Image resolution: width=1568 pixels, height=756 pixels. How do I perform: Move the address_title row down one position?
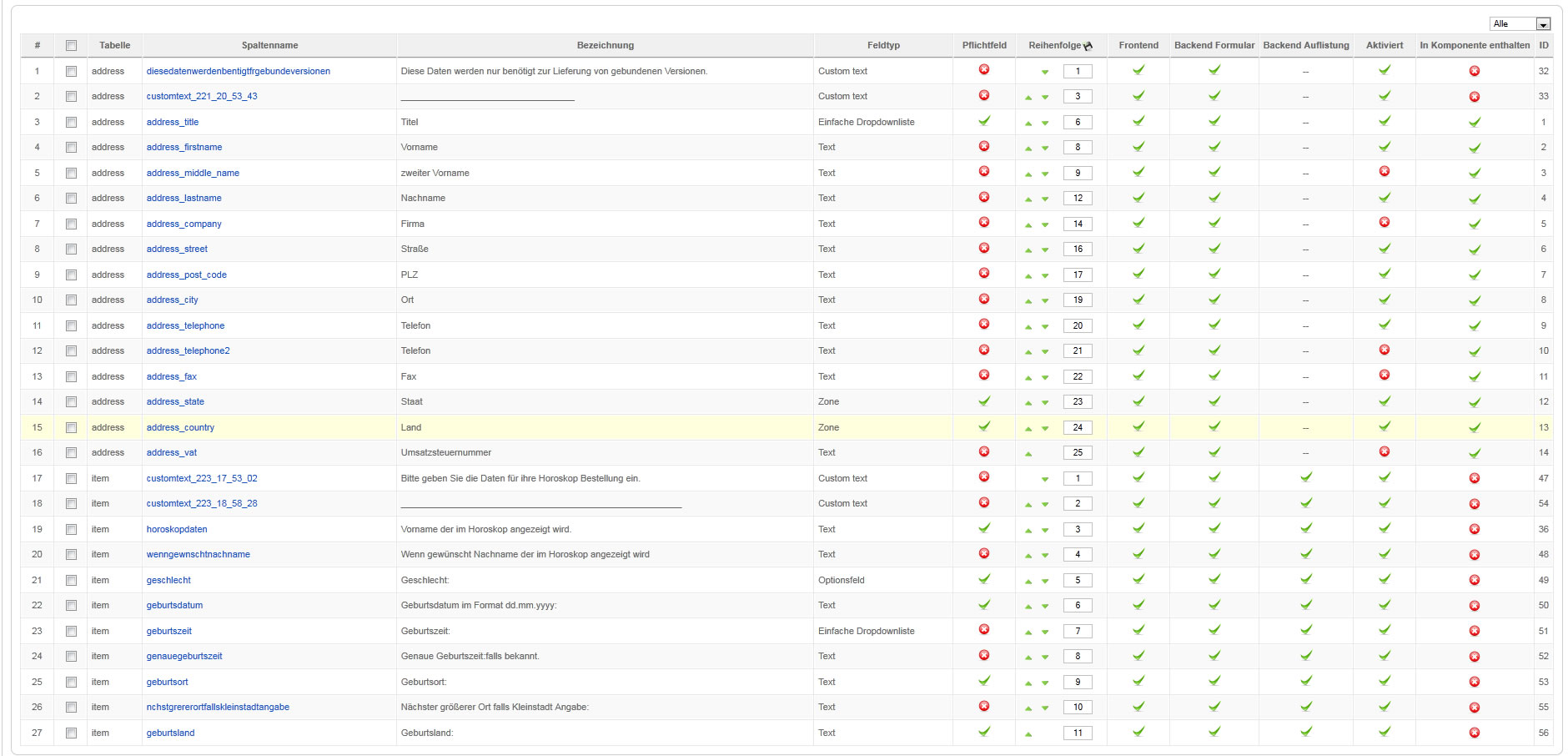tap(1045, 123)
